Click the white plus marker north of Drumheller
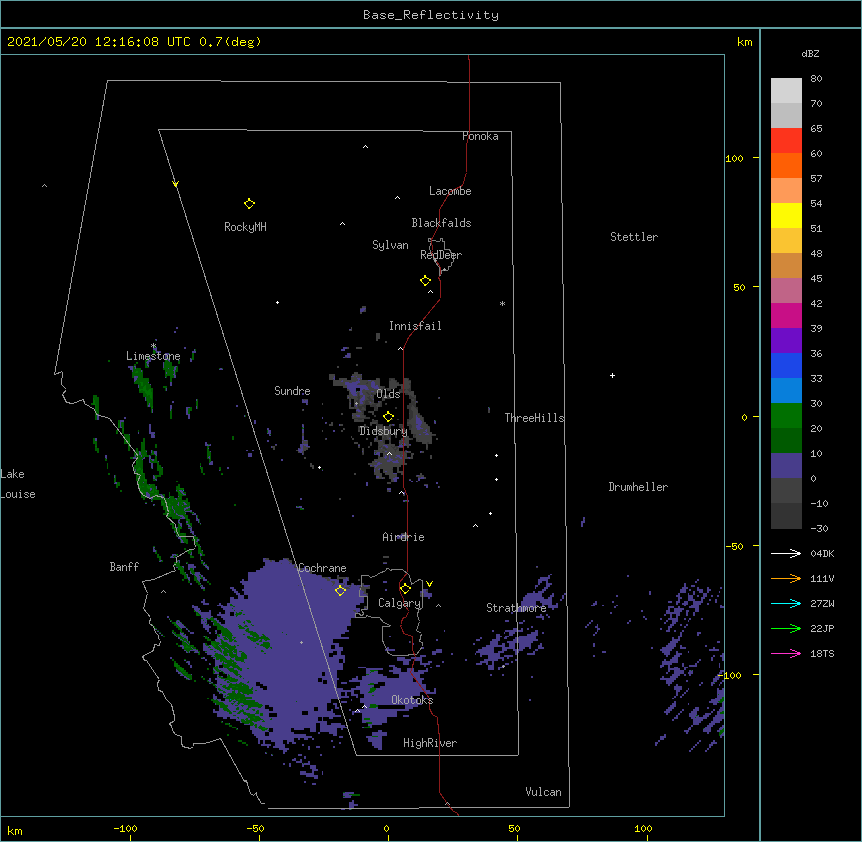This screenshot has height=842, width=862. click(x=612, y=375)
